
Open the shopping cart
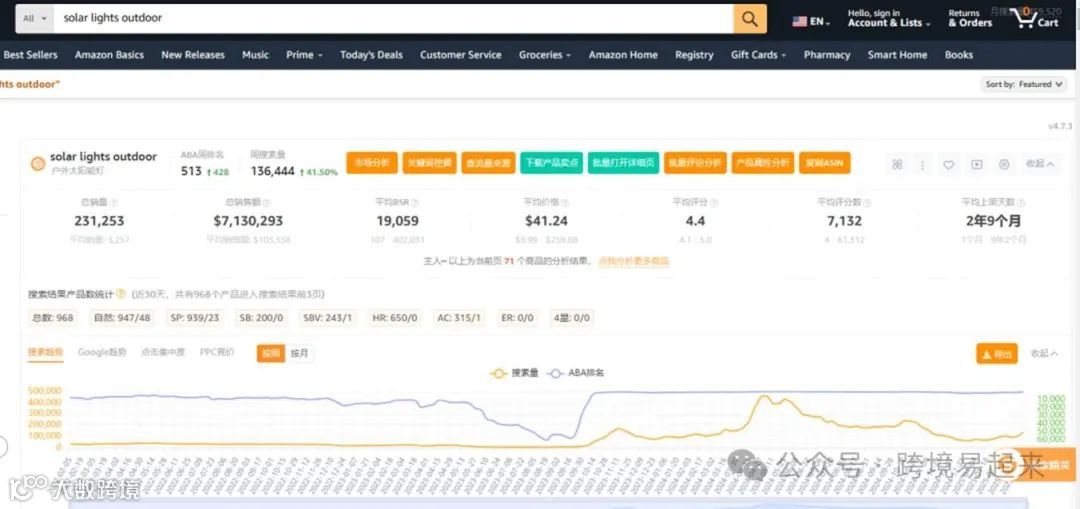point(1036,19)
